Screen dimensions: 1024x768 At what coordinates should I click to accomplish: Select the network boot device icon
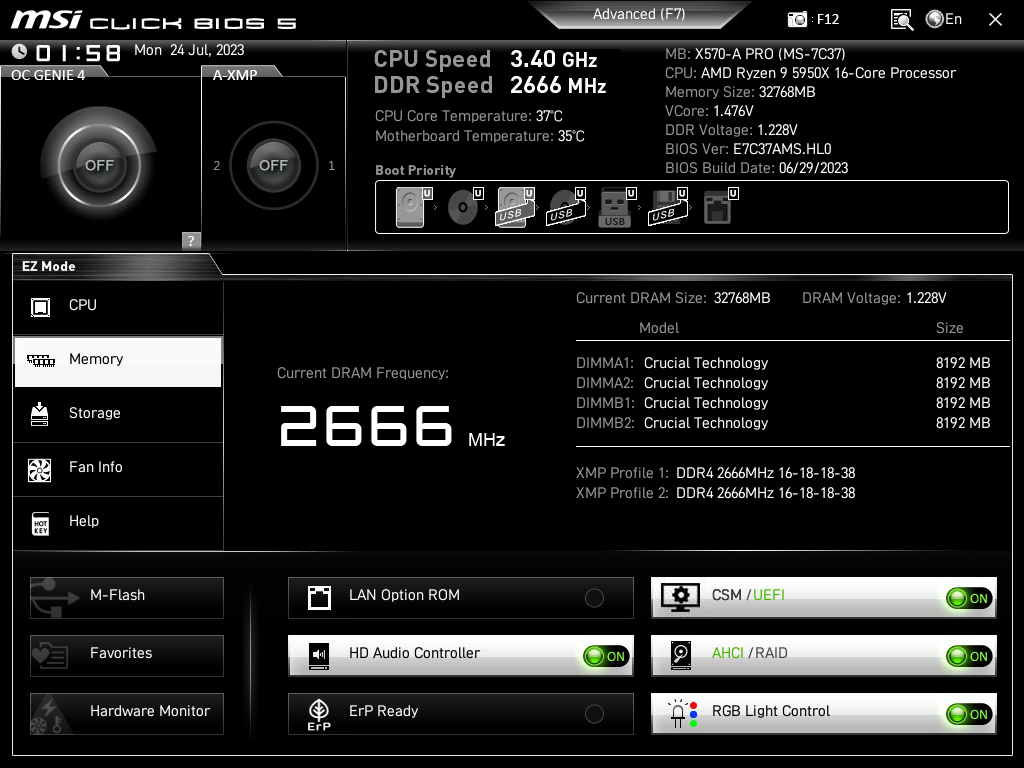point(720,208)
